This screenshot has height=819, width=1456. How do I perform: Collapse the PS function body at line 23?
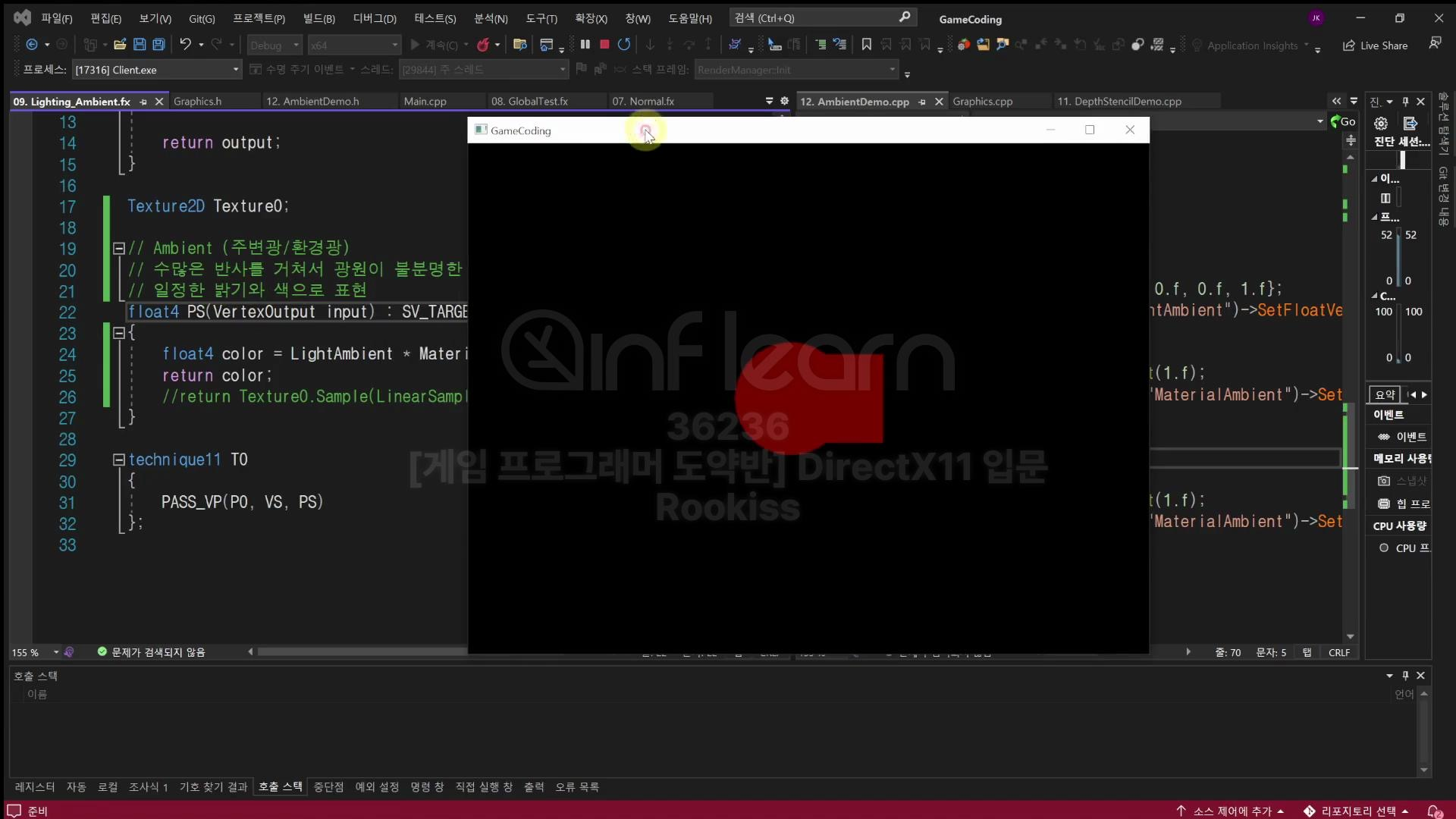(119, 333)
